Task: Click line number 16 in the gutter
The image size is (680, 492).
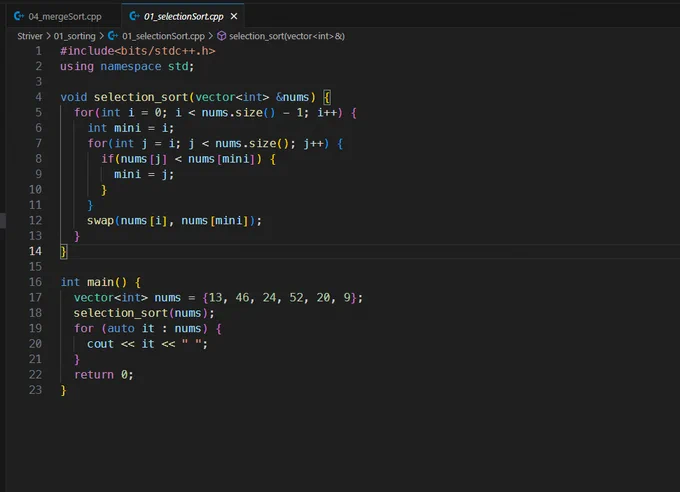Action: (x=36, y=282)
